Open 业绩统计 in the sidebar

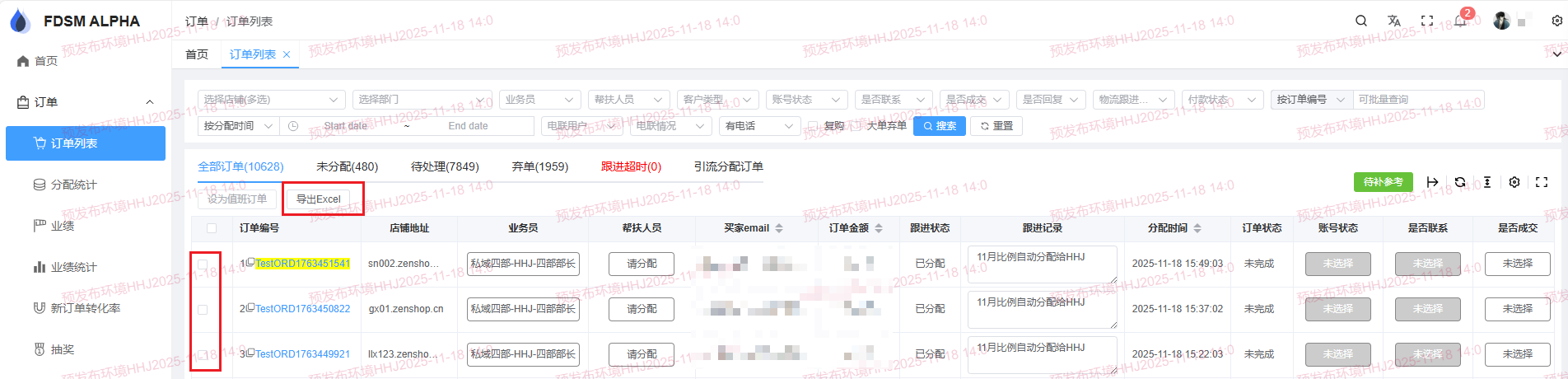(73, 267)
